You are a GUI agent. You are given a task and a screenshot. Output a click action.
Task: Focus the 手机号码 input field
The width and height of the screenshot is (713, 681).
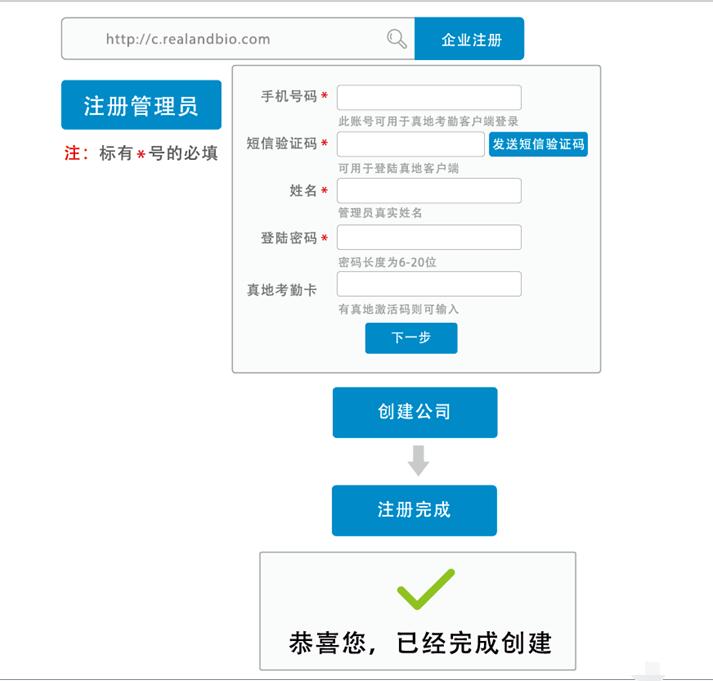(429, 97)
